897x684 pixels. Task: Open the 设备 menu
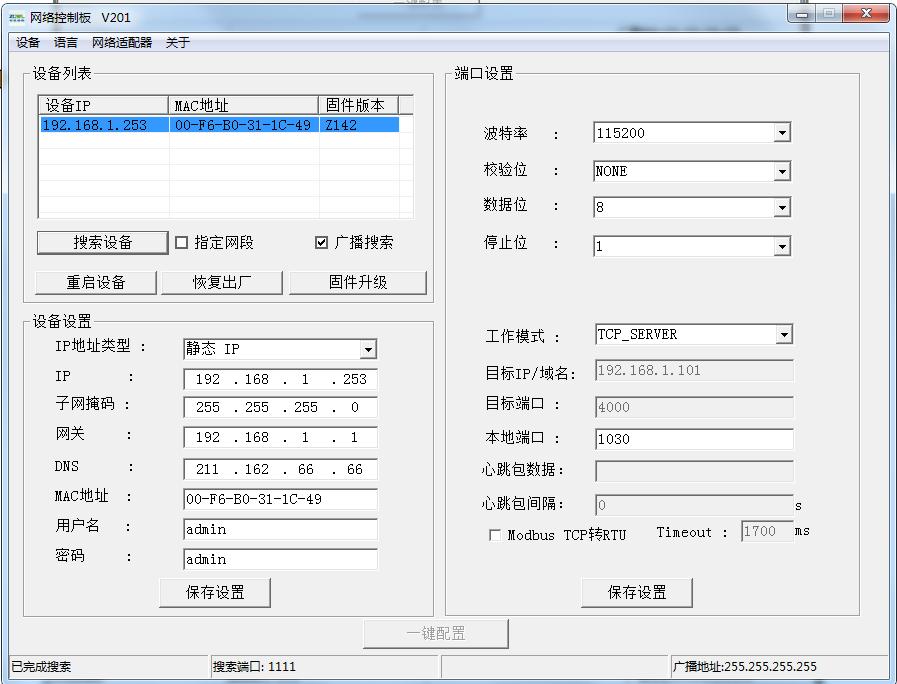pyautogui.click(x=25, y=42)
